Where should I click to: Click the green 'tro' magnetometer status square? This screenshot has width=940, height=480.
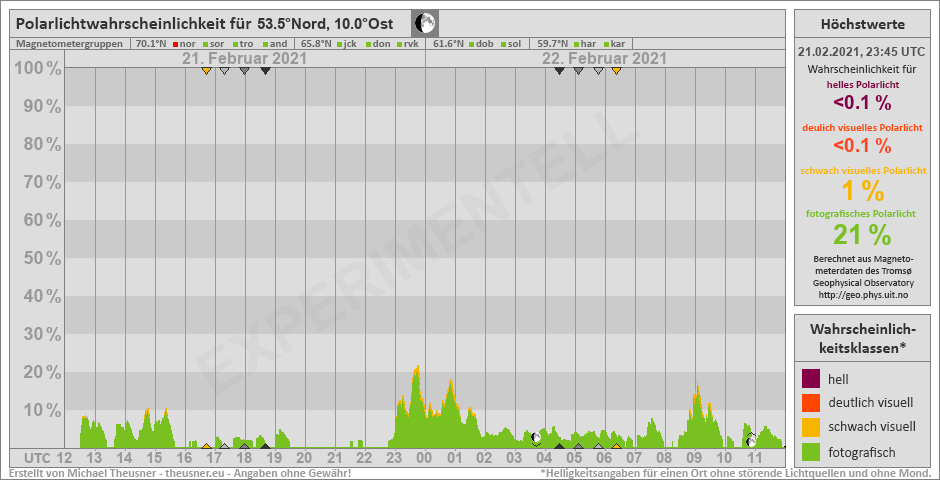235,44
